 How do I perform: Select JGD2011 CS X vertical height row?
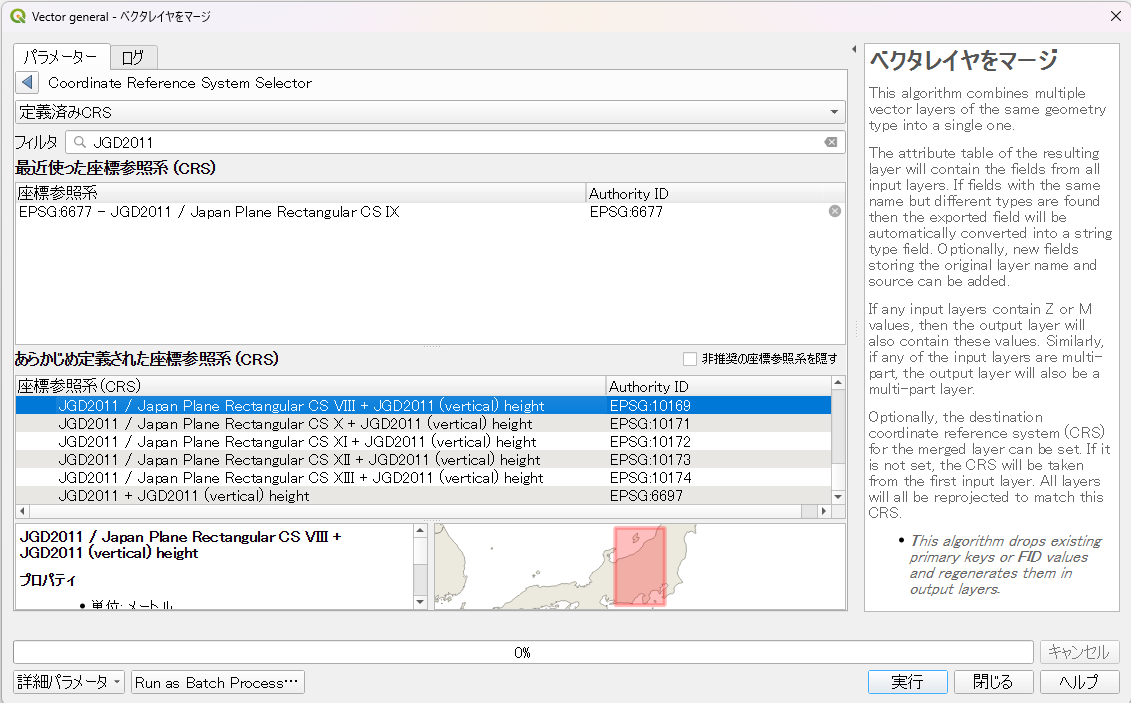tap(423, 423)
